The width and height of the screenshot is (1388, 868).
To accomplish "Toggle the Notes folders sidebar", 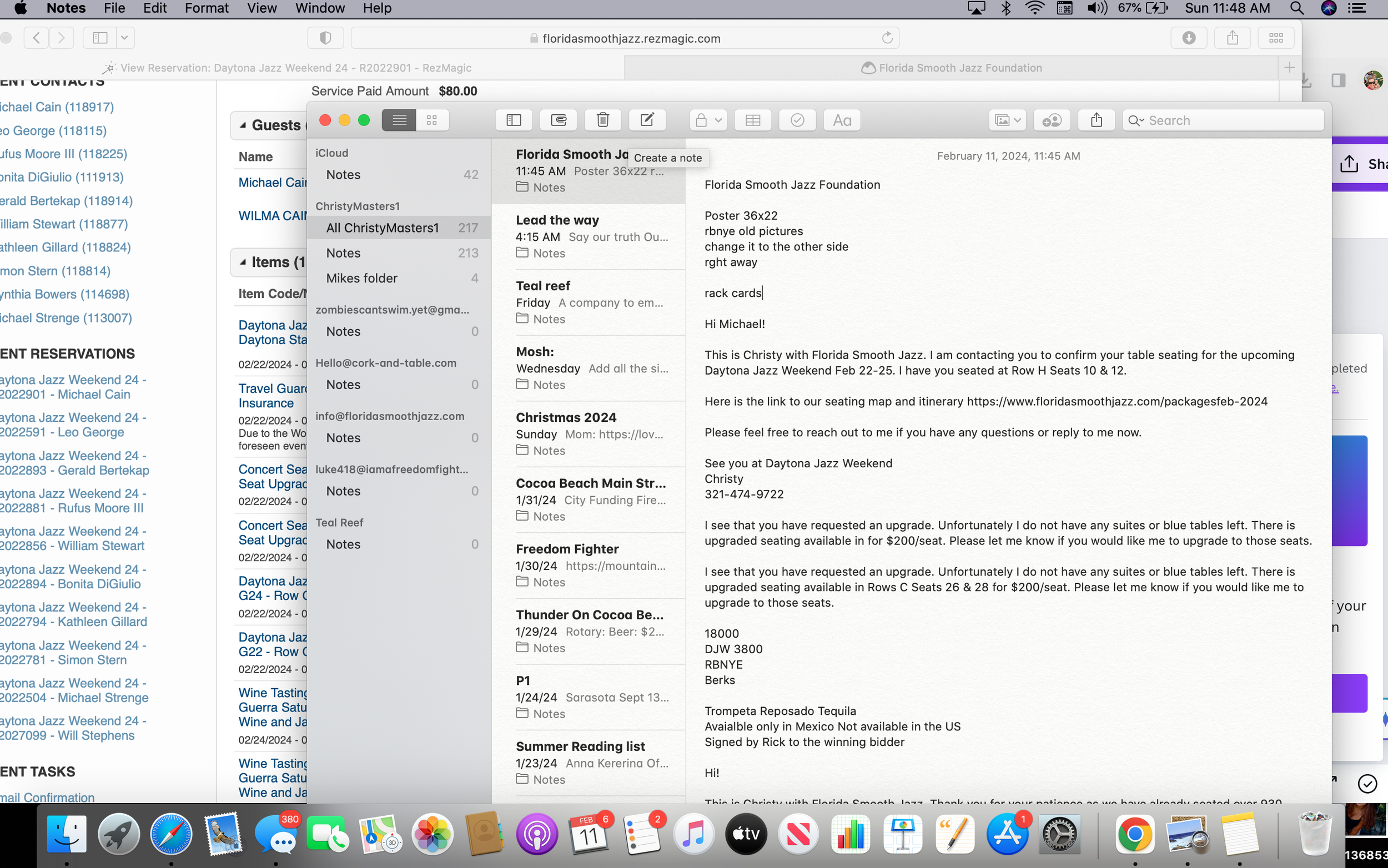I will click(514, 120).
